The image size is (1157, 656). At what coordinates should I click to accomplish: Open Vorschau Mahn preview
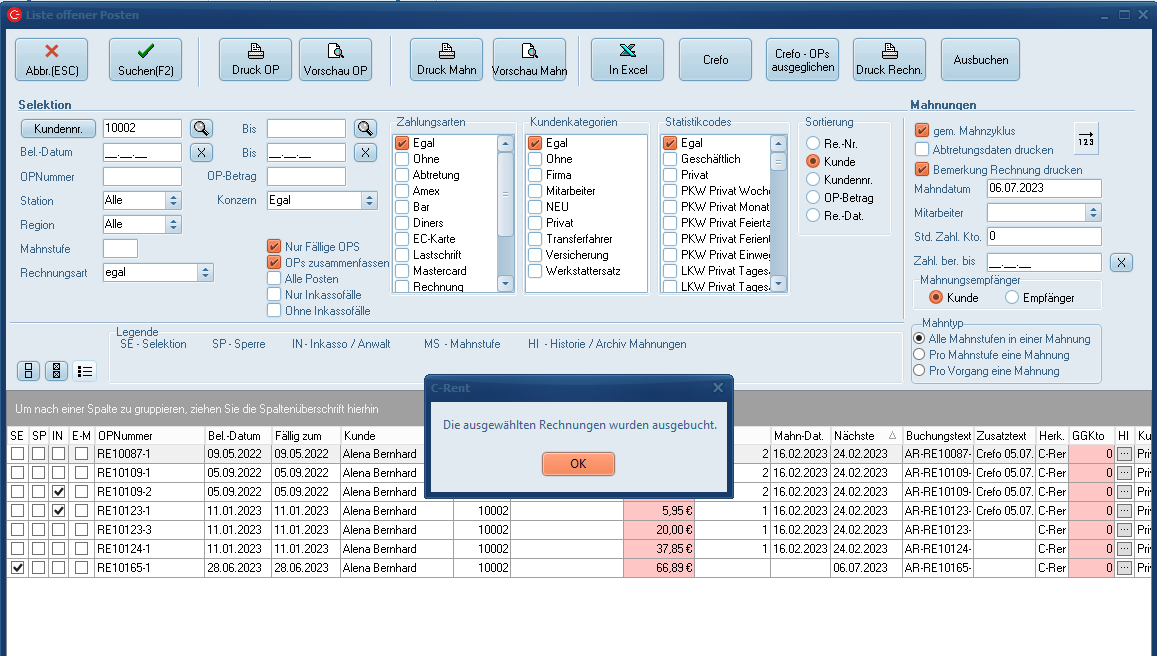point(529,59)
